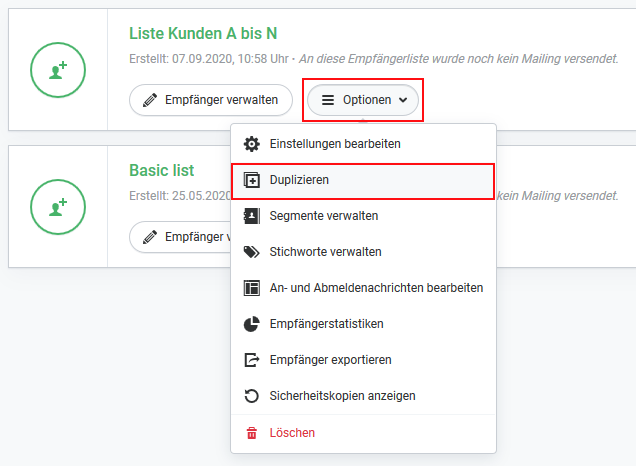Screen dimensions: 636x466
Task: Click the gear icon for Einstellungen bearbeiten
Action: coord(251,144)
